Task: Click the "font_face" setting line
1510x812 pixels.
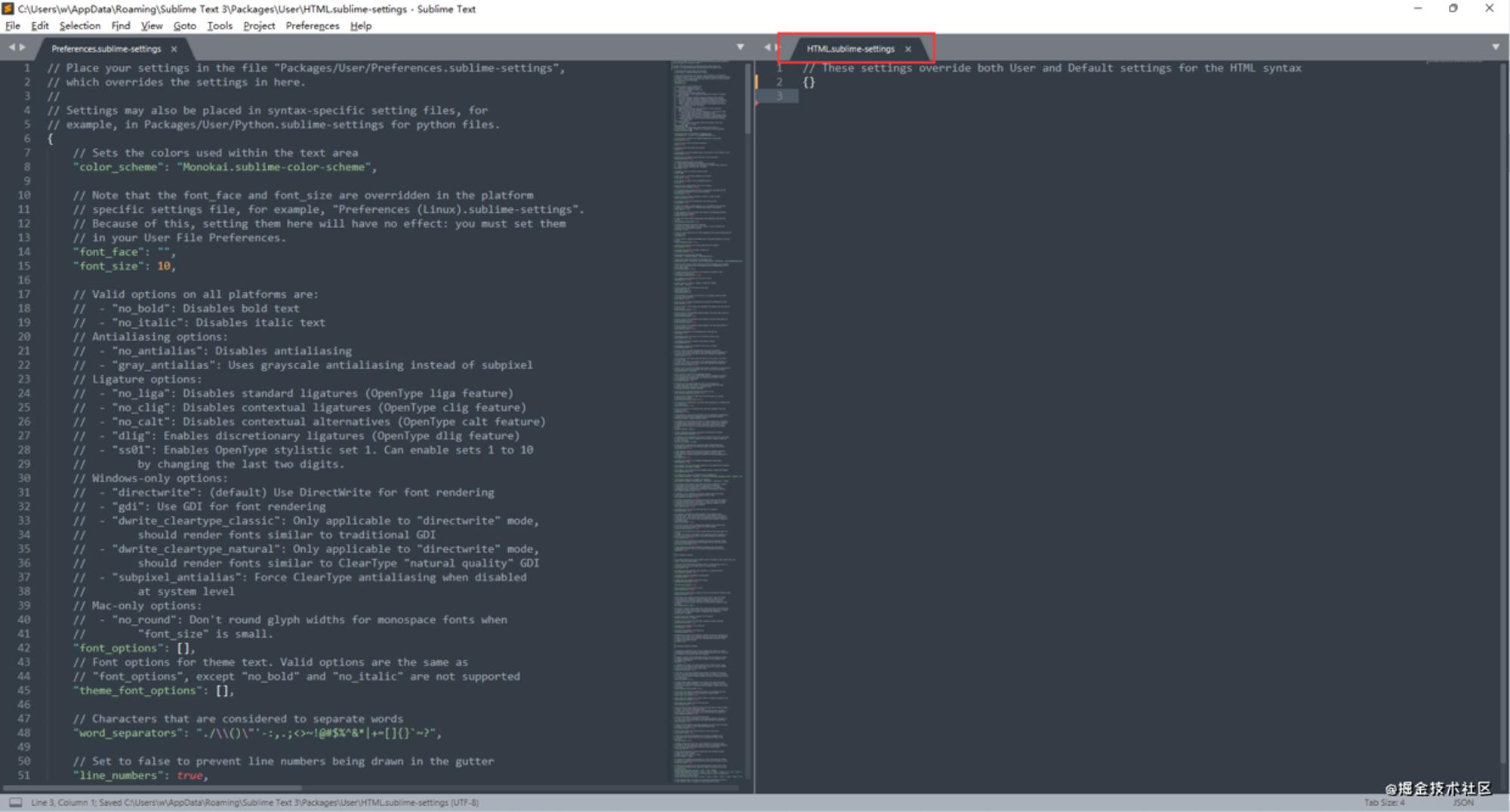Action: 124,252
